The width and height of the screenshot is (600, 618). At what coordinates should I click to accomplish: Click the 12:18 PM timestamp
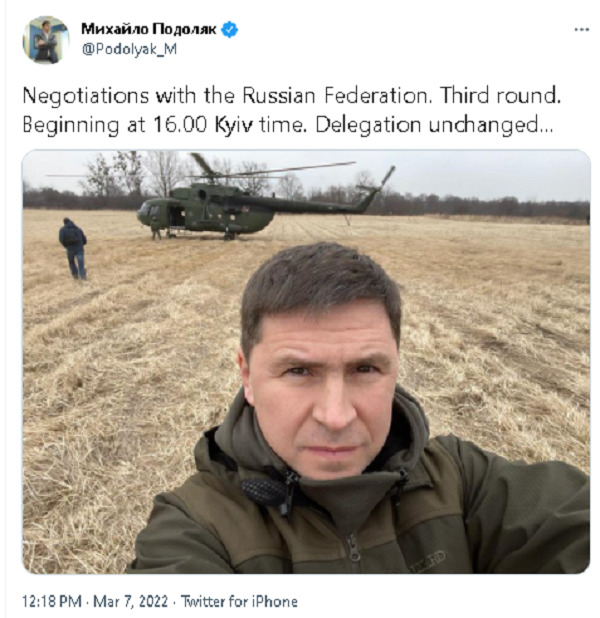(52, 601)
